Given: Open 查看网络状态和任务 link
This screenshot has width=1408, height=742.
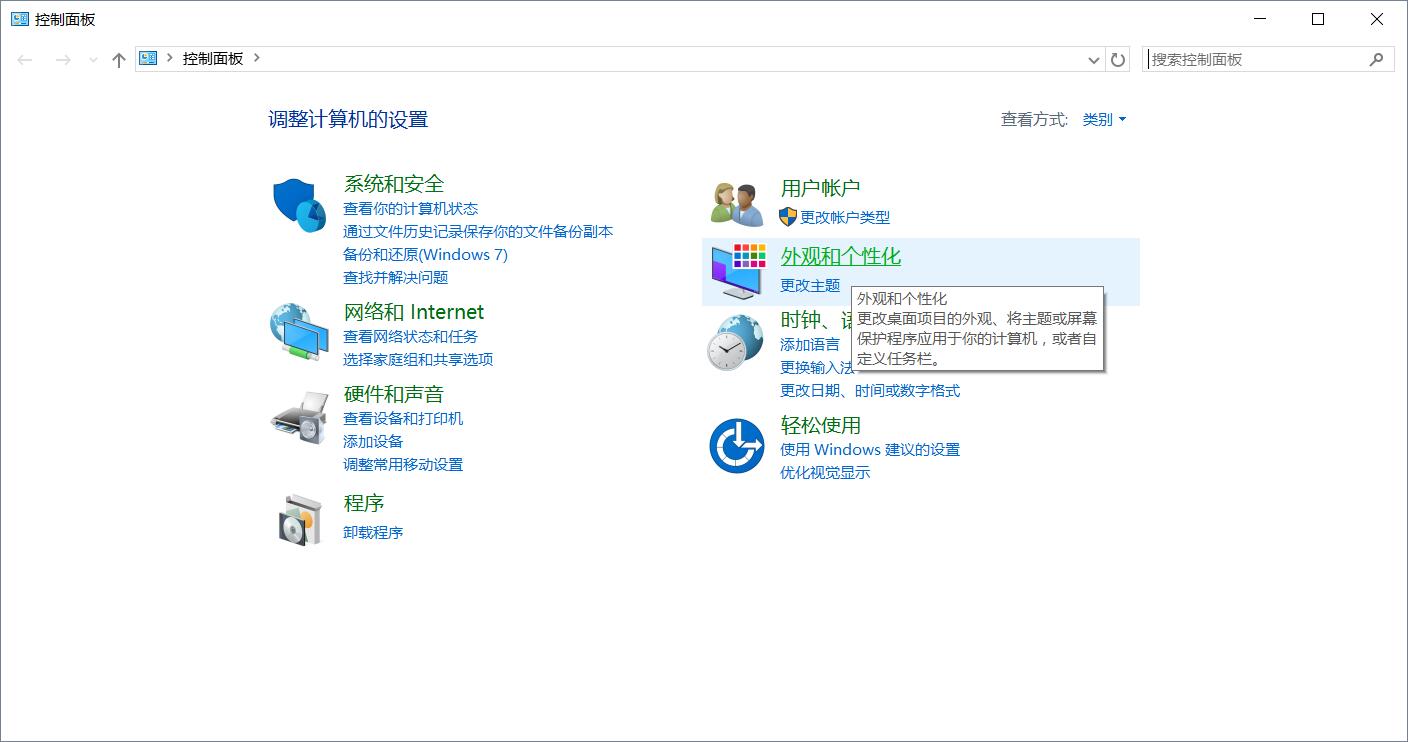Looking at the screenshot, I should [x=411, y=336].
